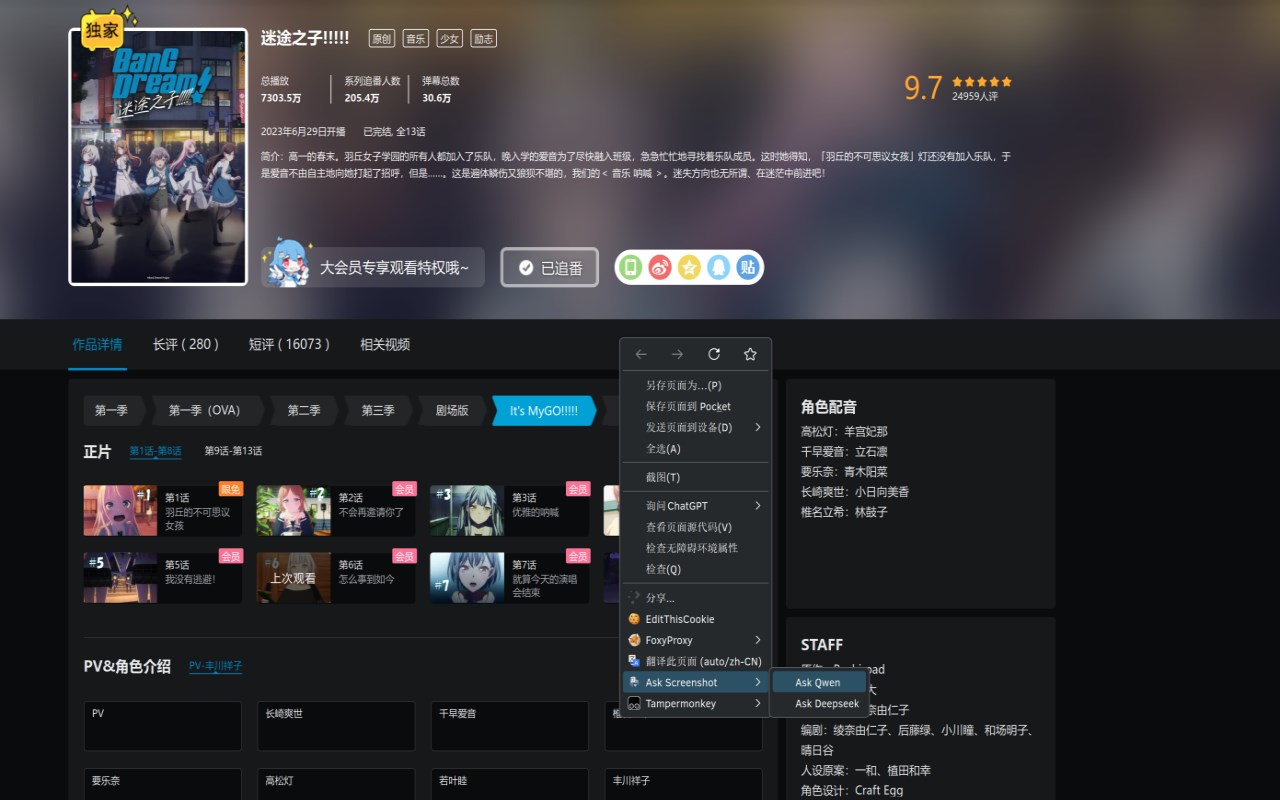Click the 励志 genre tag
The height and width of the screenshot is (800, 1280).
pyautogui.click(x=483, y=38)
